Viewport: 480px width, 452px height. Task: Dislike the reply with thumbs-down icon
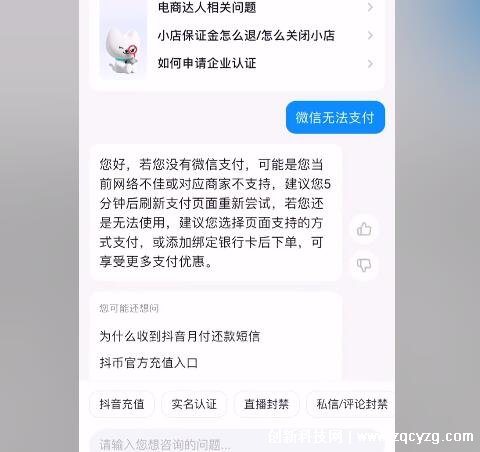click(364, 265)
